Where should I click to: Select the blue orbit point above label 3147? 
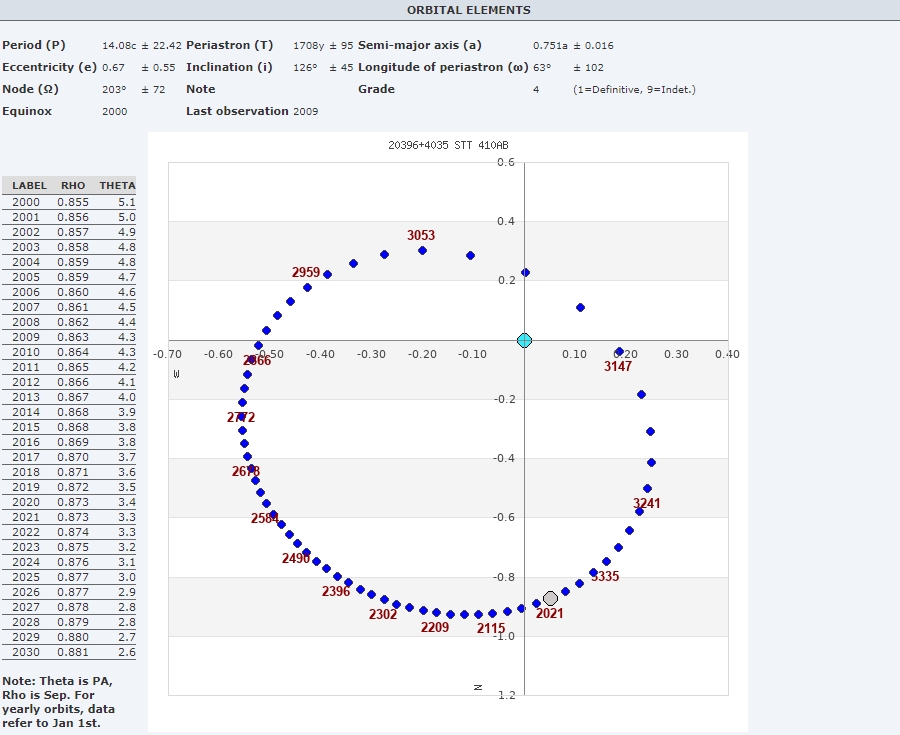619,352
